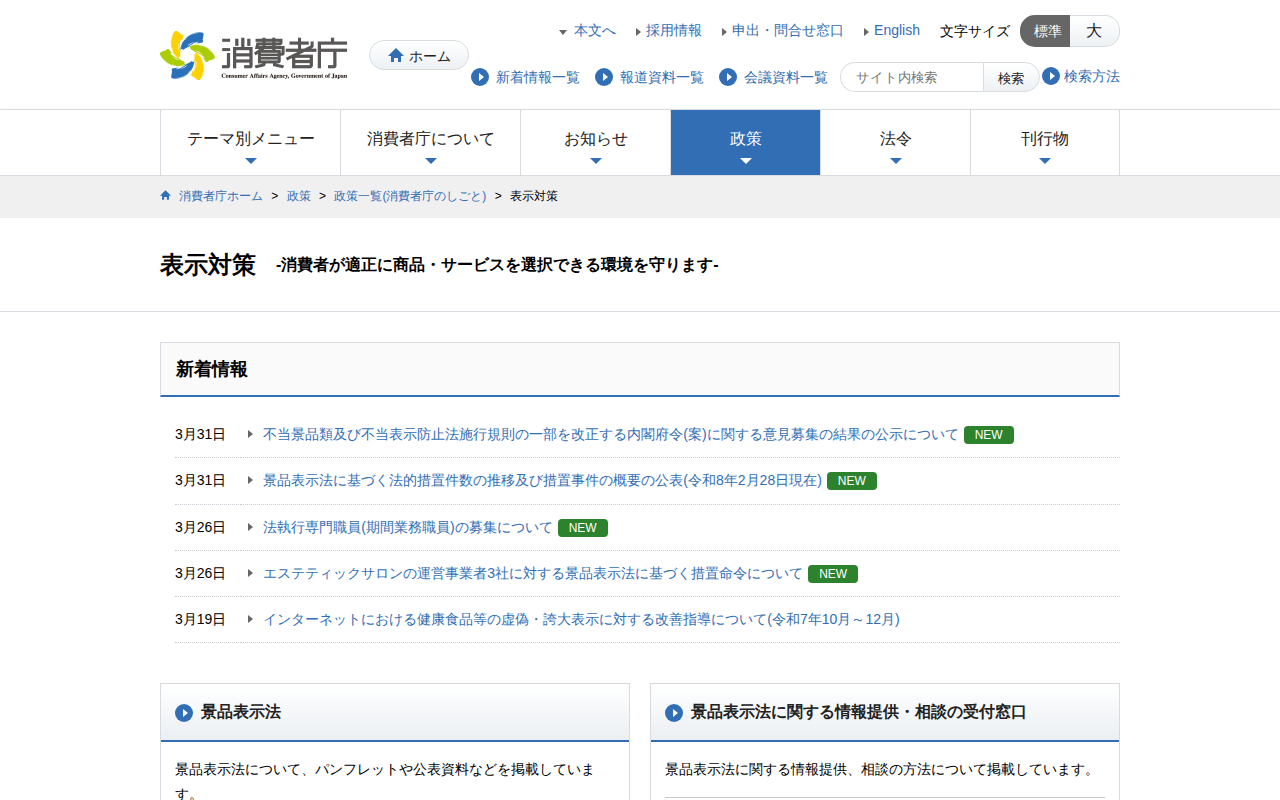Click the arrow icon beside 会議資料一覧
1280x800 pixels.
coord(728,77)
